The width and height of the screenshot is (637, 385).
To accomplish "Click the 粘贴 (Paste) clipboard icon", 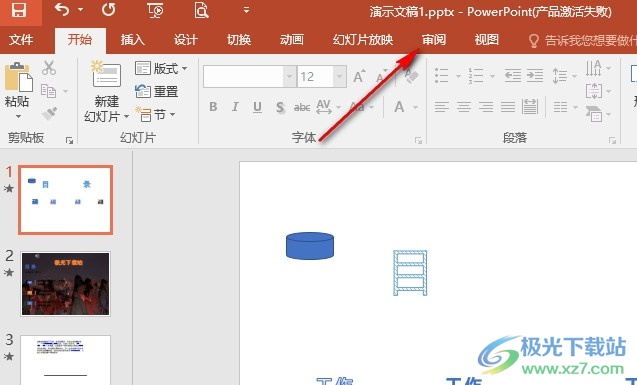I will point(18,77).
